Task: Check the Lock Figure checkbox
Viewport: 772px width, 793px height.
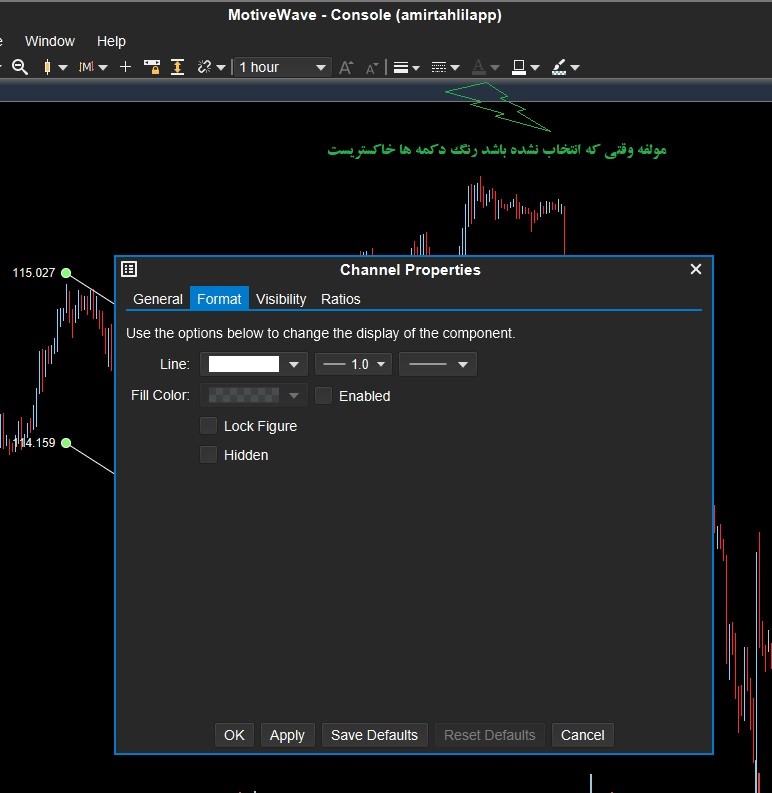Action: [x=208, y=426]
